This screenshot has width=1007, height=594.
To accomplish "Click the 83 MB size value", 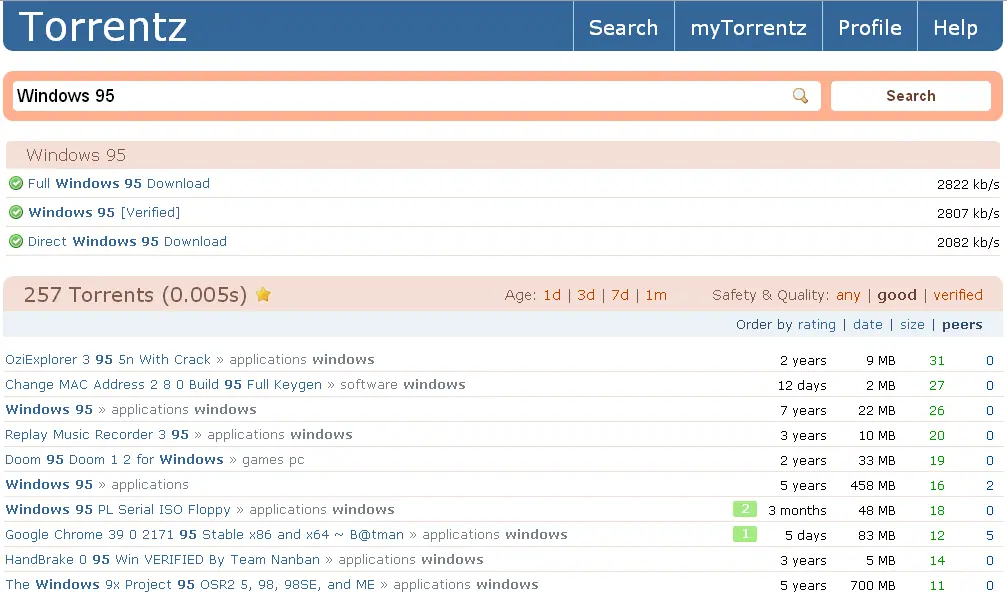I will (x=877, y=536).
